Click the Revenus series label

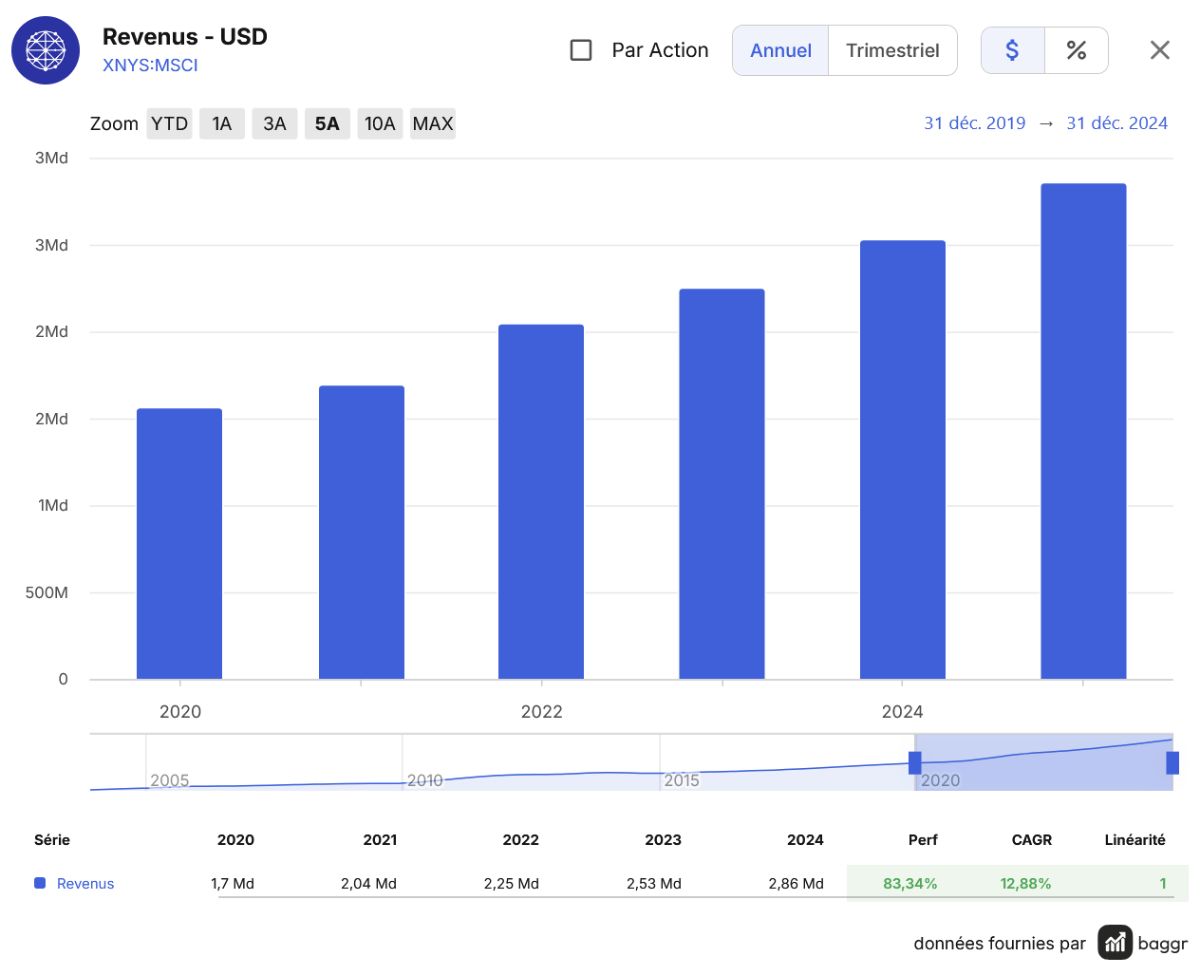tap(85, 884)
